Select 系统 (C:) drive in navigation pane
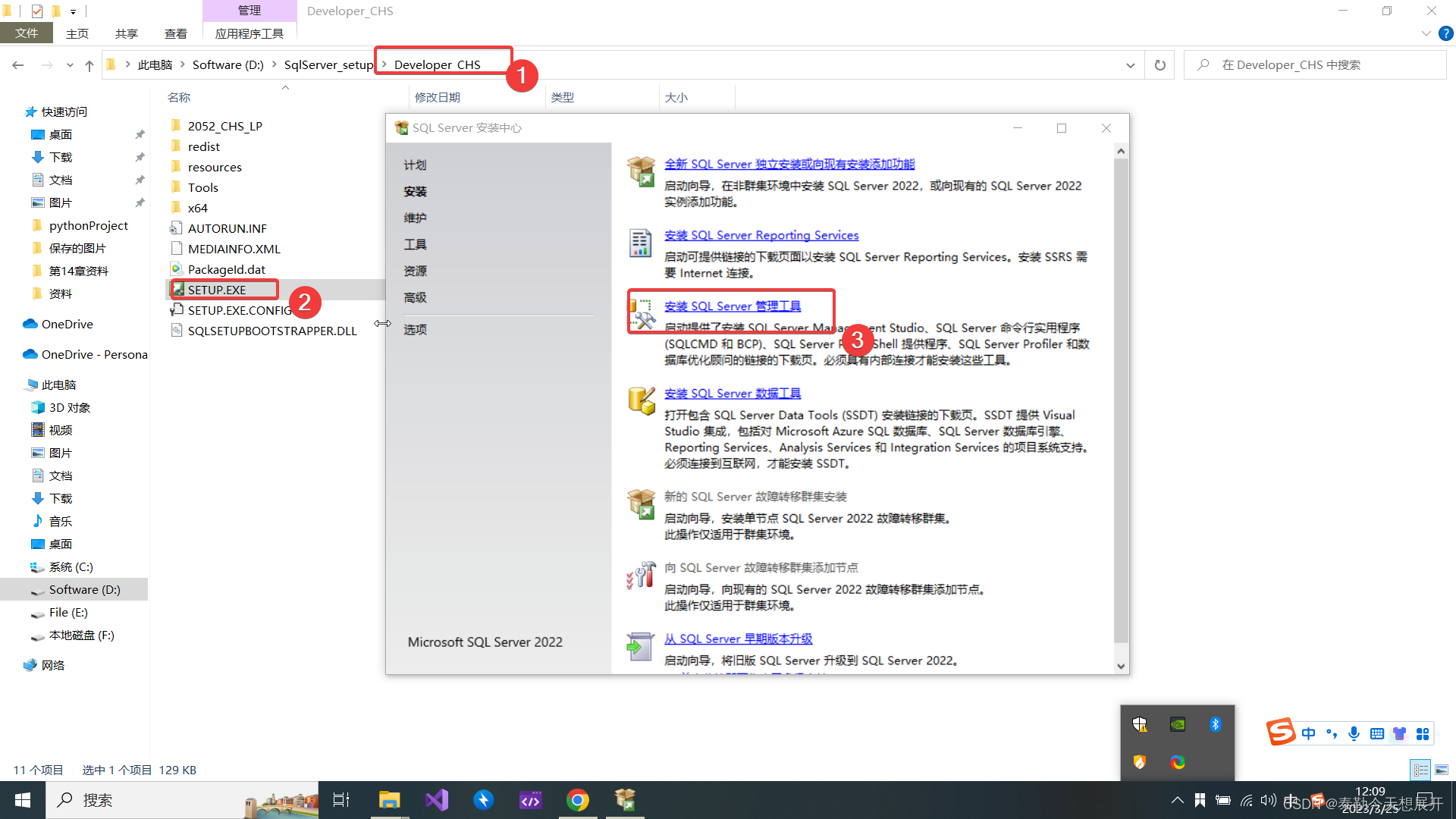 (71, 566)
